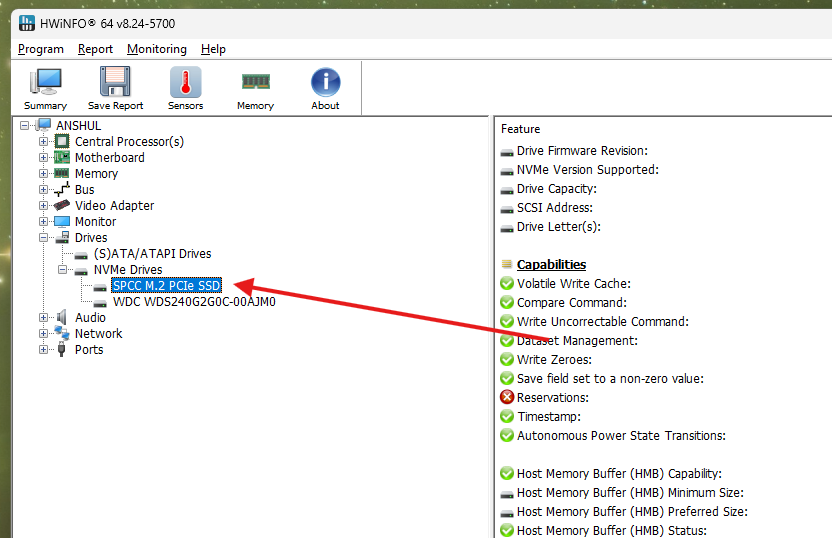Select the (S)ATA/ATAPI Drives item
832x538 pixels.
(x=153, y=254)
